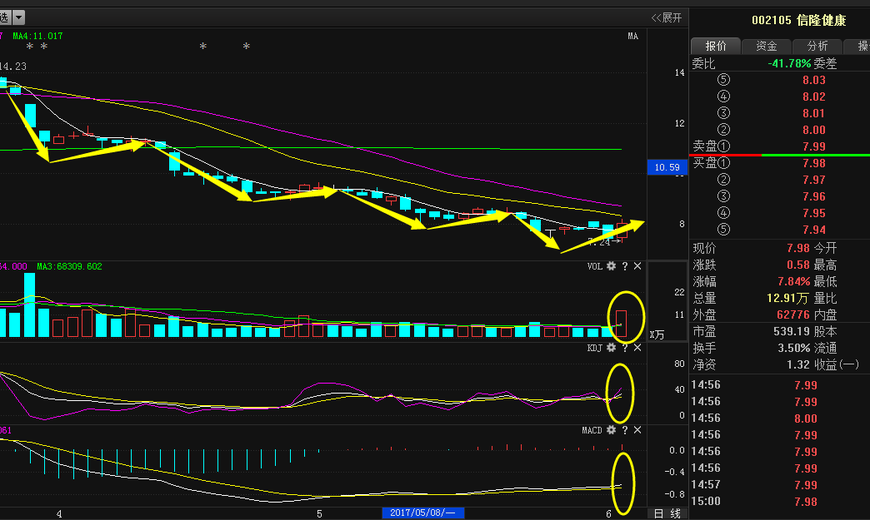Click the leftmost star info marker on chart

(30, 47)
